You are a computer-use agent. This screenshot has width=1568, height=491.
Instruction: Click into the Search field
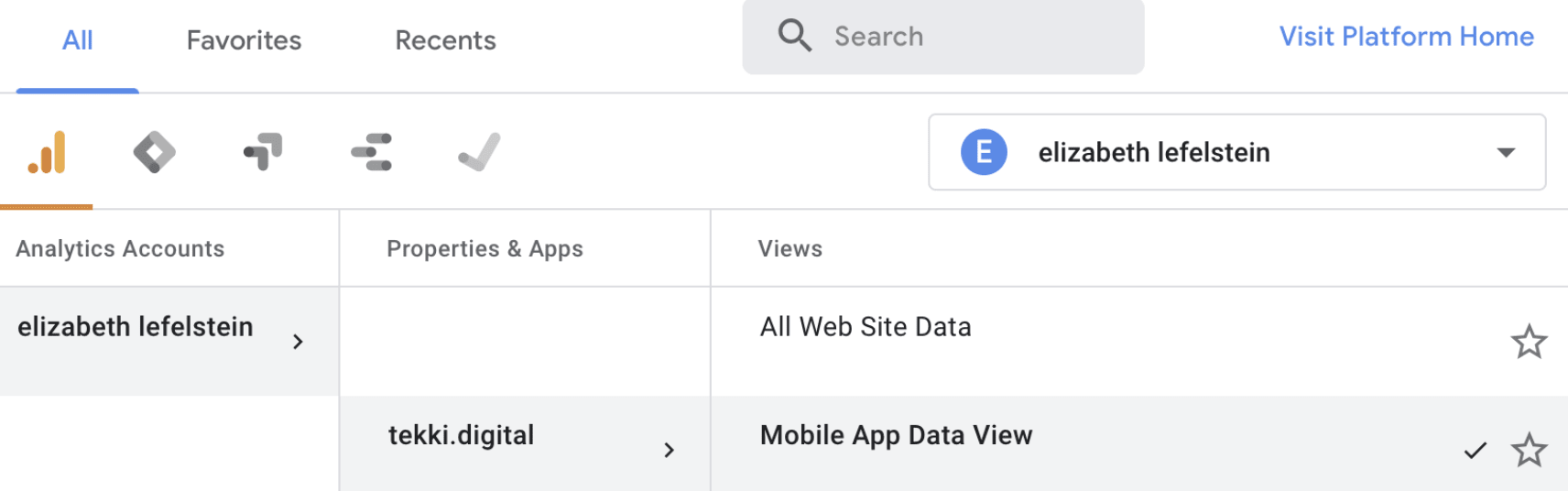pos(942,37)
